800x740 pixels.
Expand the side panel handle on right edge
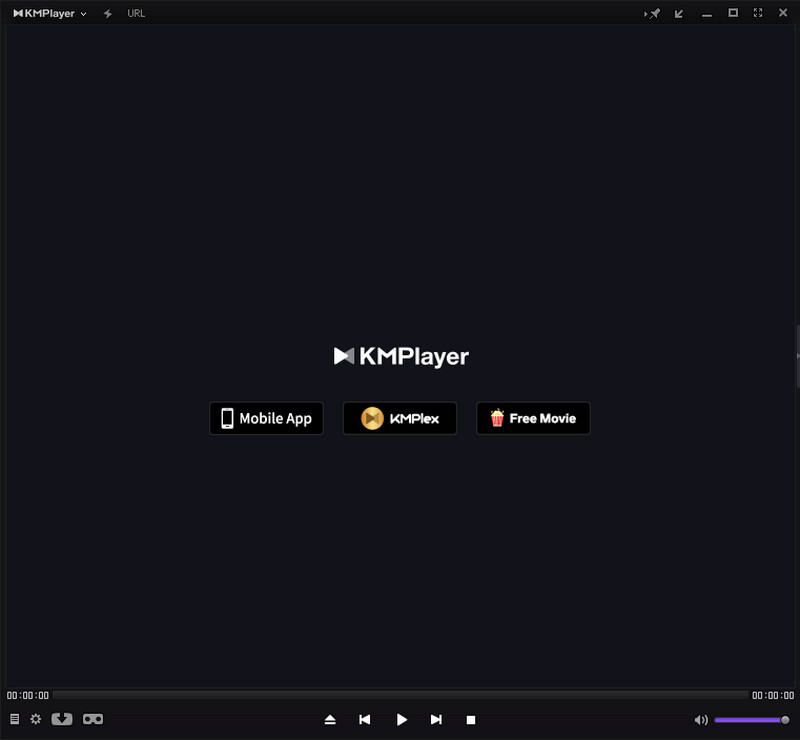797,356
